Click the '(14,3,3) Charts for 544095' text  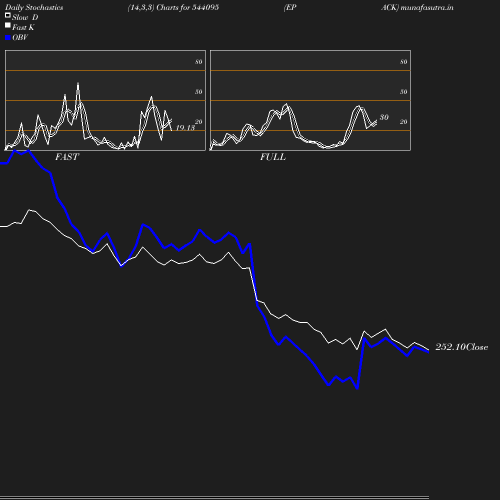(x=173, y=8)
